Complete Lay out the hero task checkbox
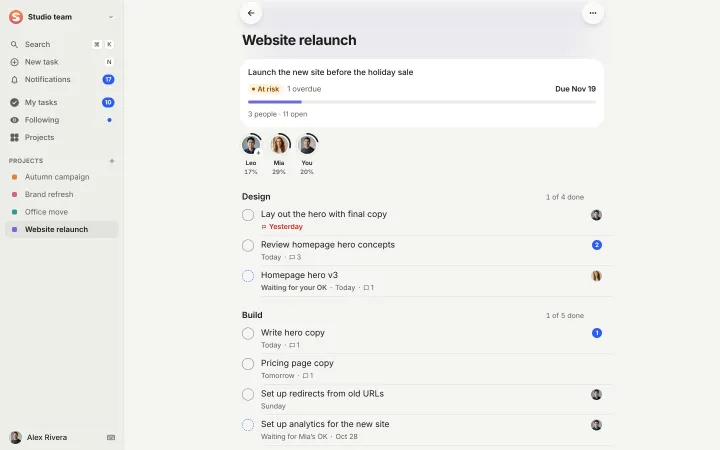This screenshot has width=720, height=450. (248, 215)
